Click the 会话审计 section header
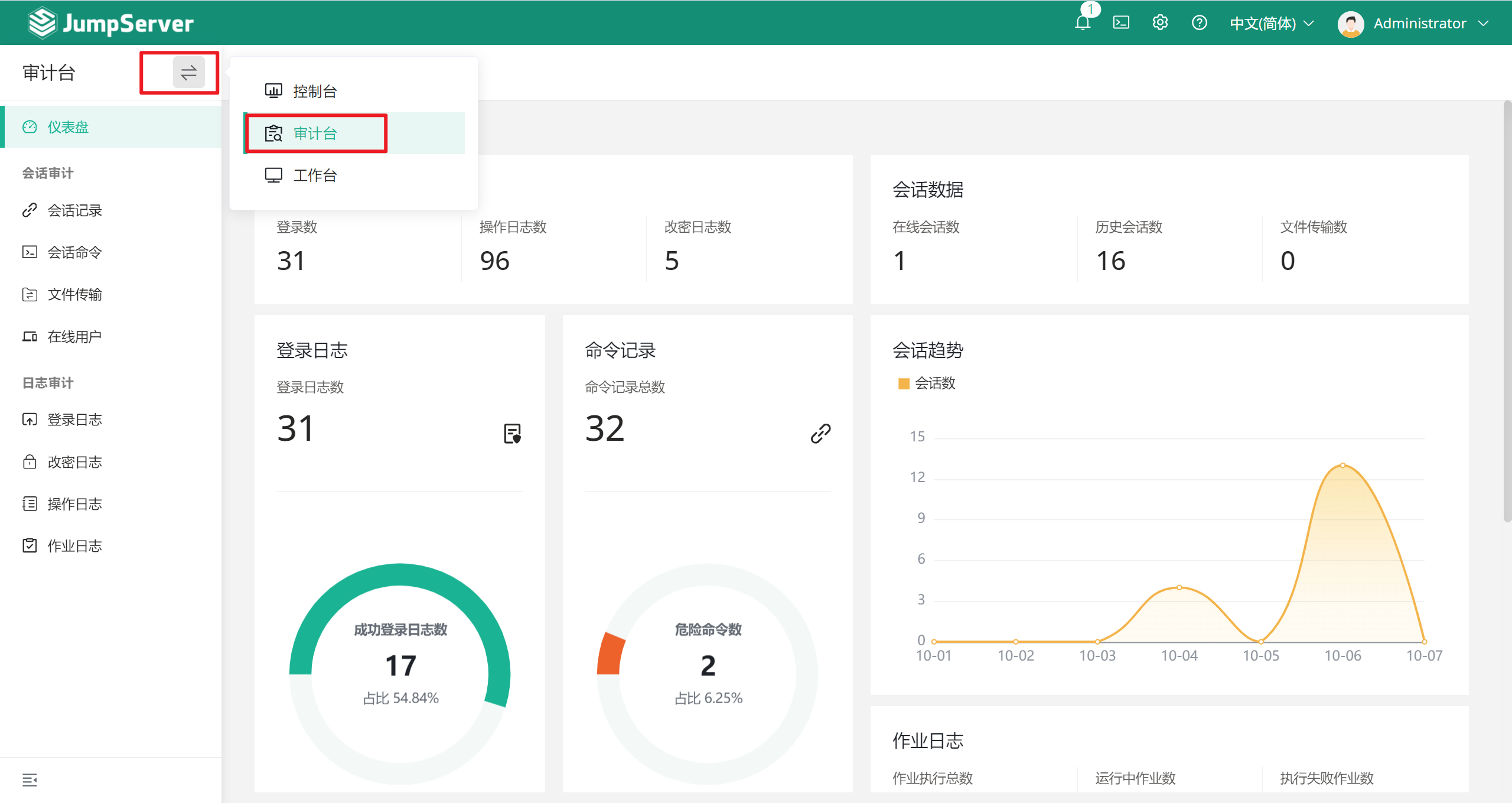The width and height of the screenshot is (1512, 803). click(x=48, y=173)
